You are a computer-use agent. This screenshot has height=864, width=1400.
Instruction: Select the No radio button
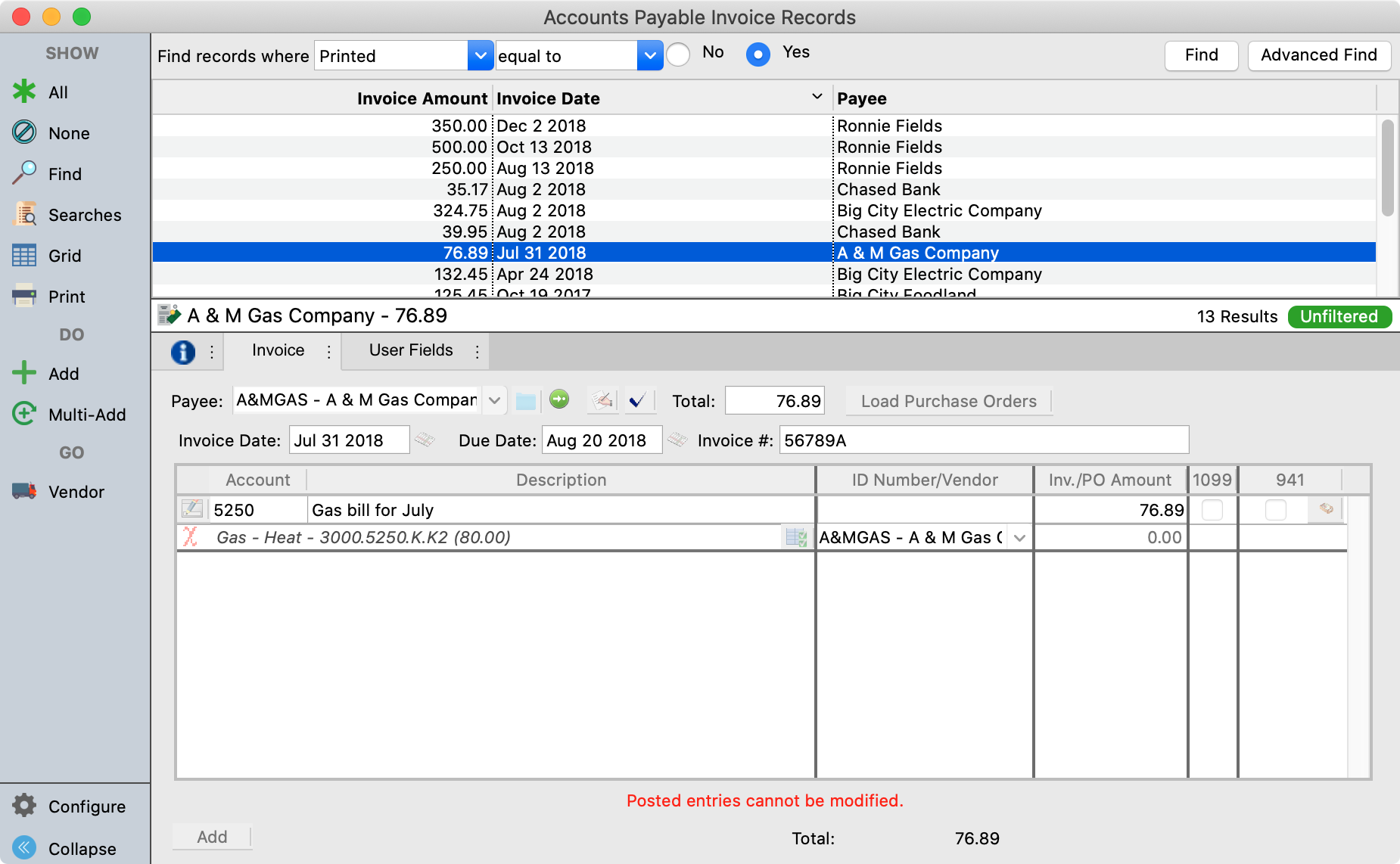tap(679, 54)
